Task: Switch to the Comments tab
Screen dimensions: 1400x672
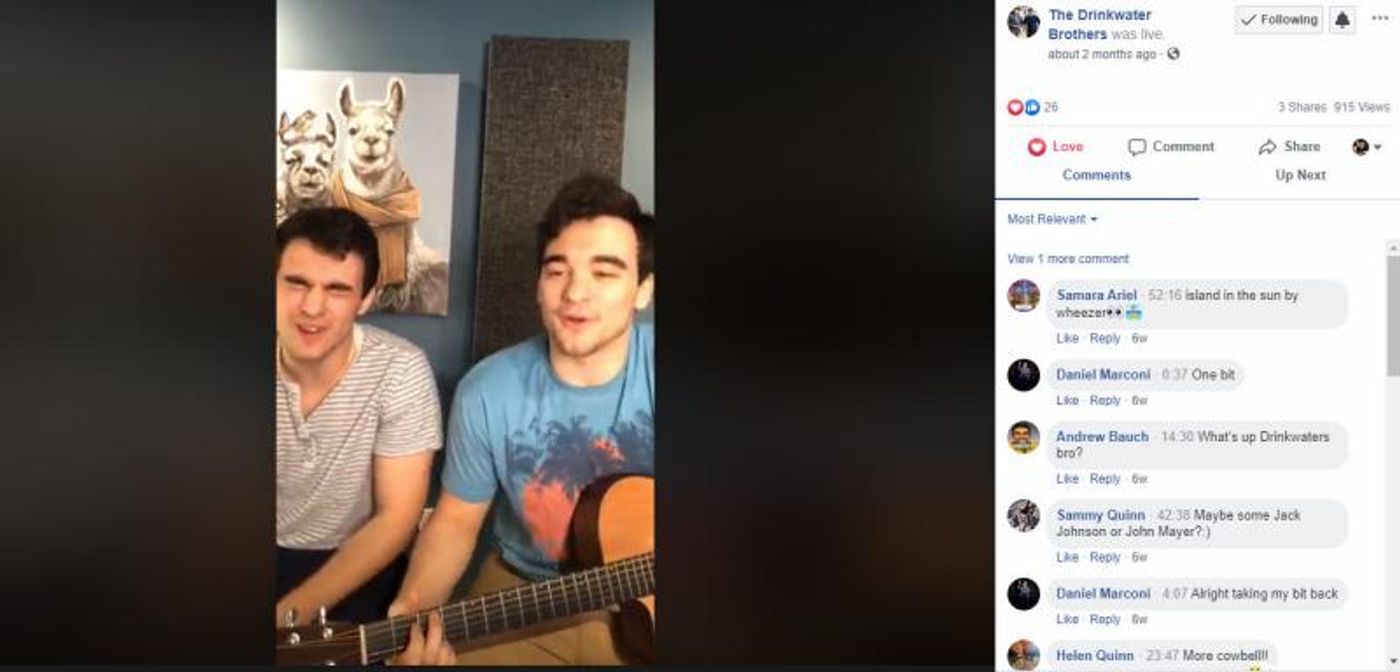Action: pyautogui.click(x=1096, y=175)
